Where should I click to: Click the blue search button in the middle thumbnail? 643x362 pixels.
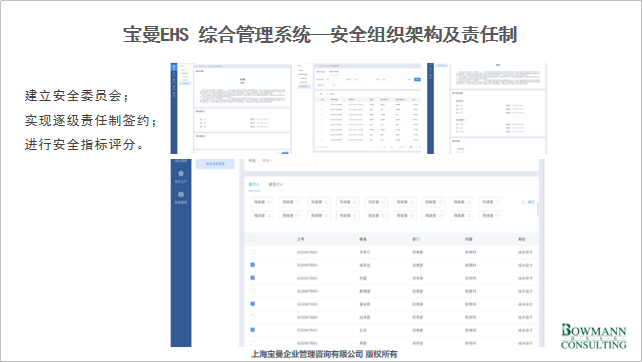coord(417,80)
